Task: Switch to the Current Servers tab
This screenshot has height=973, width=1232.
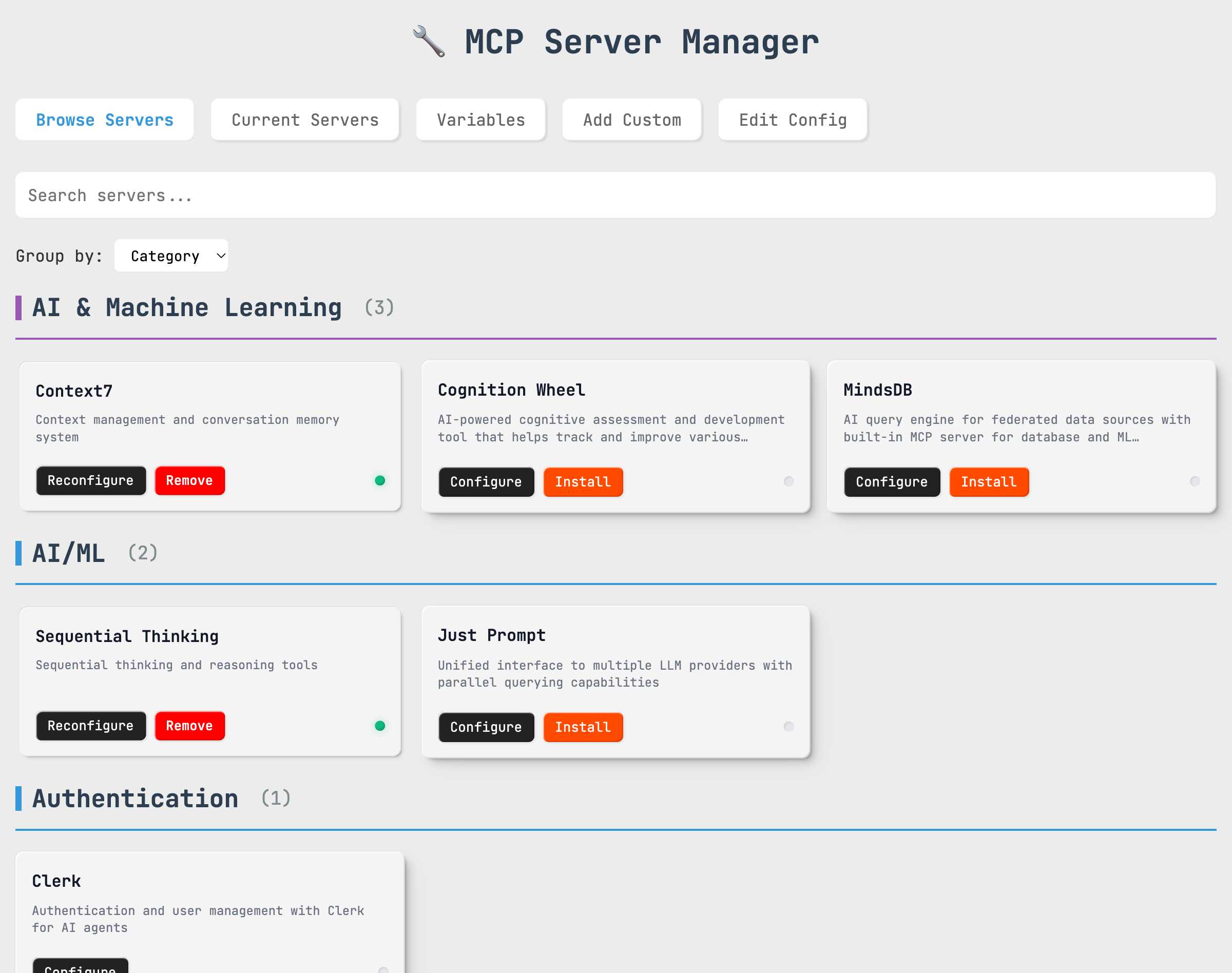Action: (x=305, y=120)
